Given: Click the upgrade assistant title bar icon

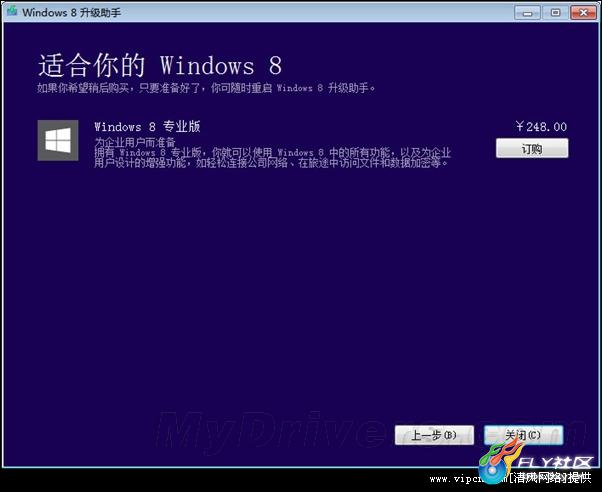Looking at the screenshot, I should point(12,12).
